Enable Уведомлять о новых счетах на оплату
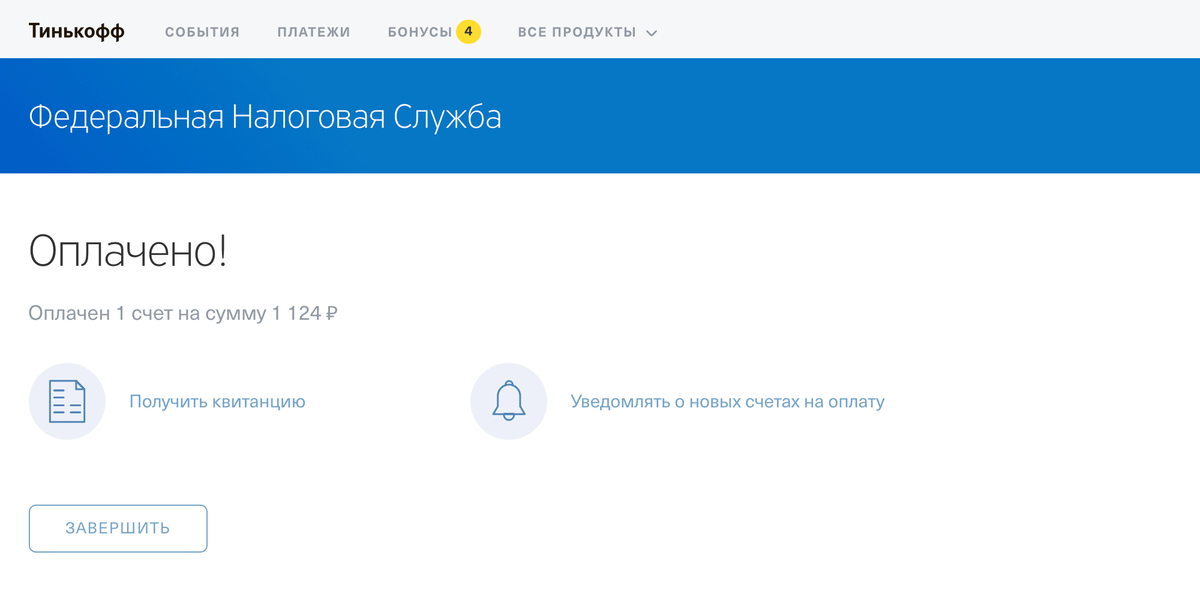The image size is (1200, 600). point(727,402)
